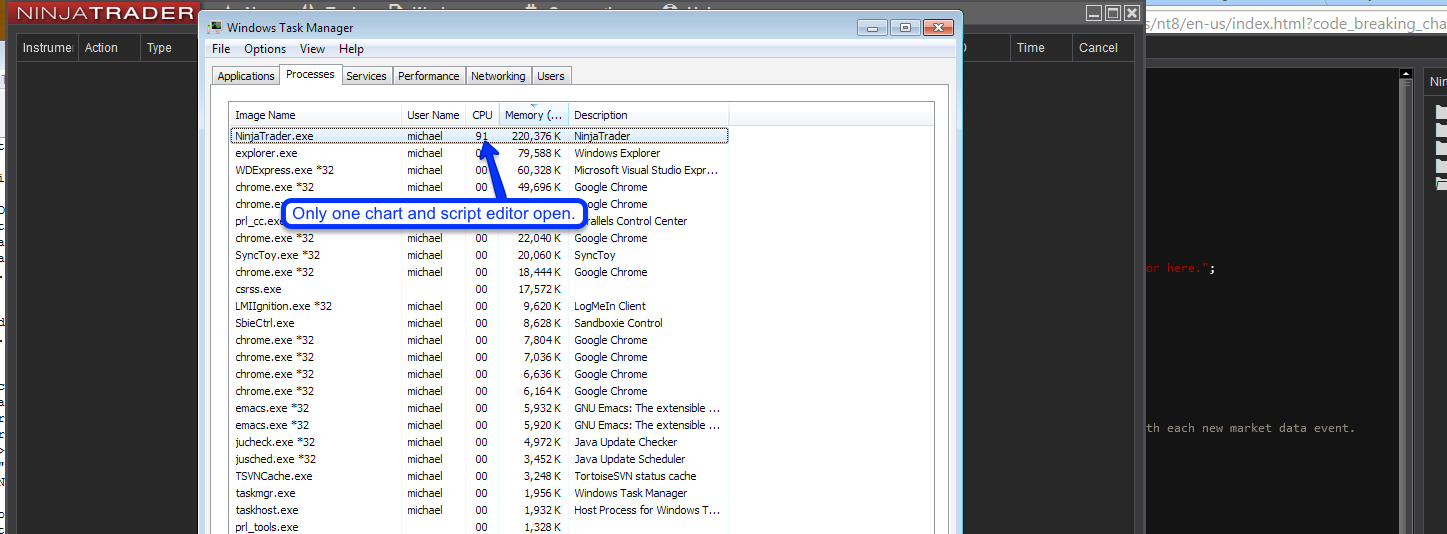This screenshot has height=534, width=1447.
Task: Sort processes by CPU column header
Action: pyautogui.click(x=483, y=115)
